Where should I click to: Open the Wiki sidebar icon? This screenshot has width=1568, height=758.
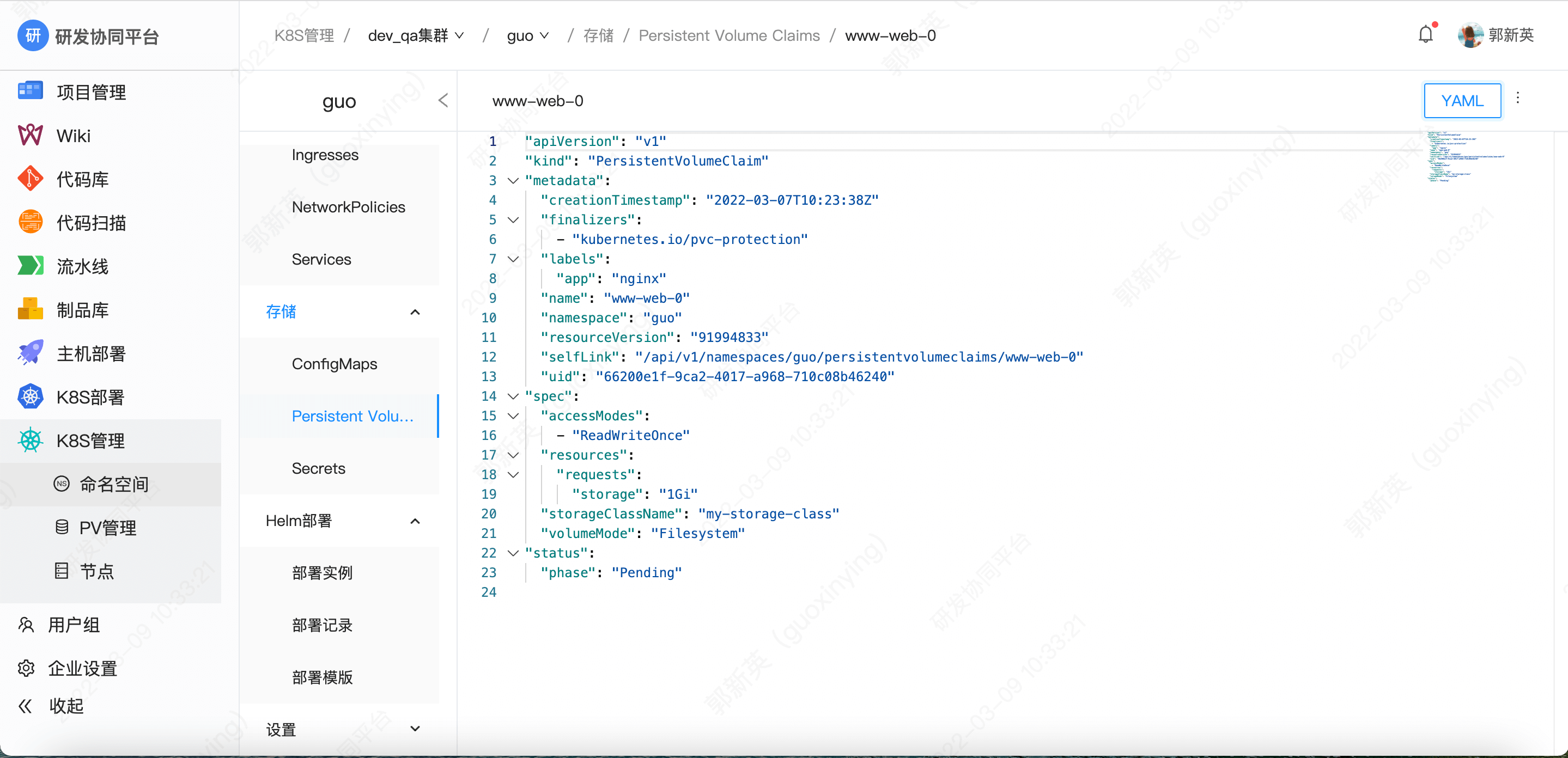pos(30,135)
